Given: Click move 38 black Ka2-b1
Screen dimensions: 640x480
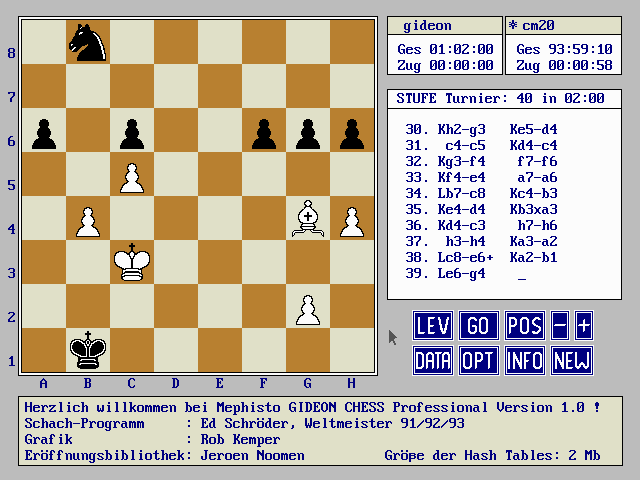Looking at the screenshot, I should [x=533, y=258].
